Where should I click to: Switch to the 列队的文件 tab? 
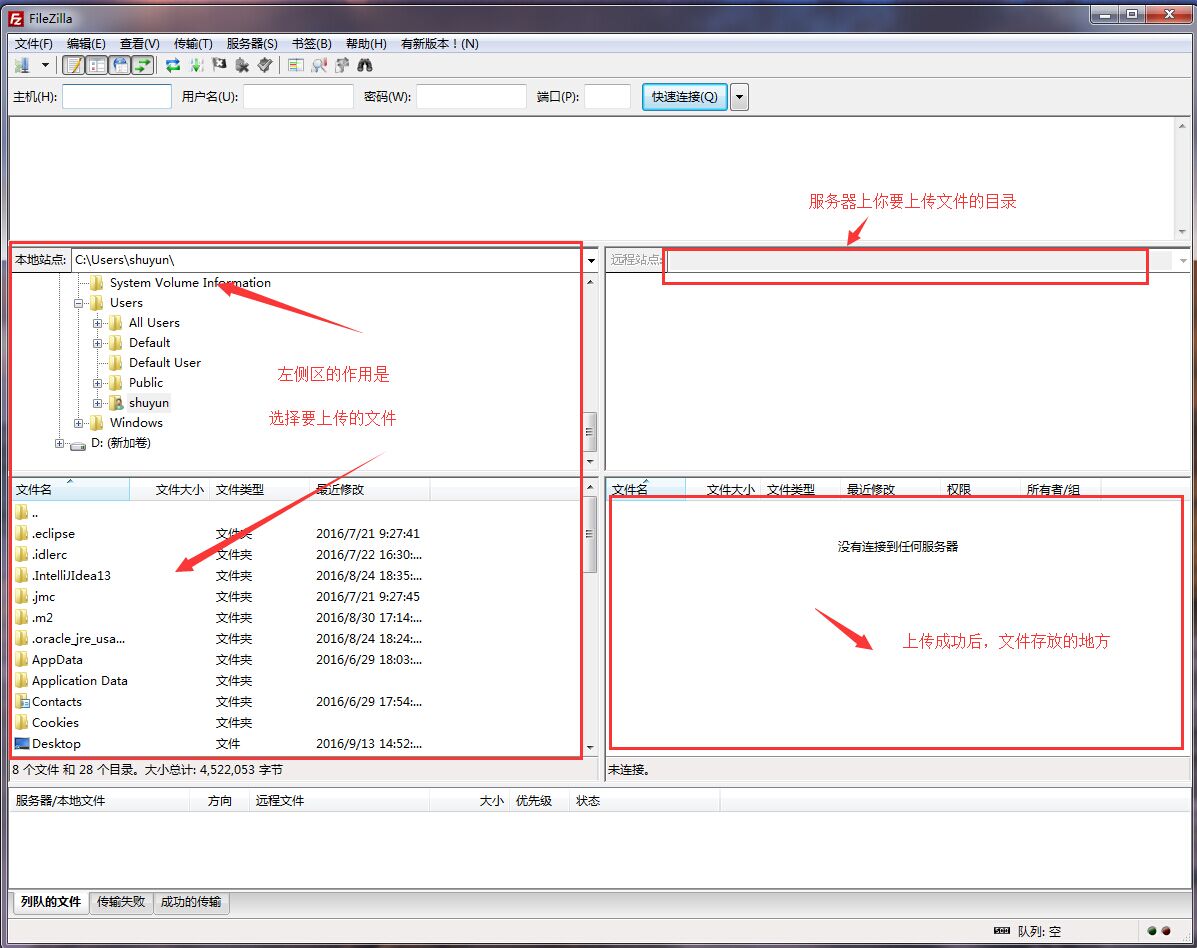click(x=50, y=901)
